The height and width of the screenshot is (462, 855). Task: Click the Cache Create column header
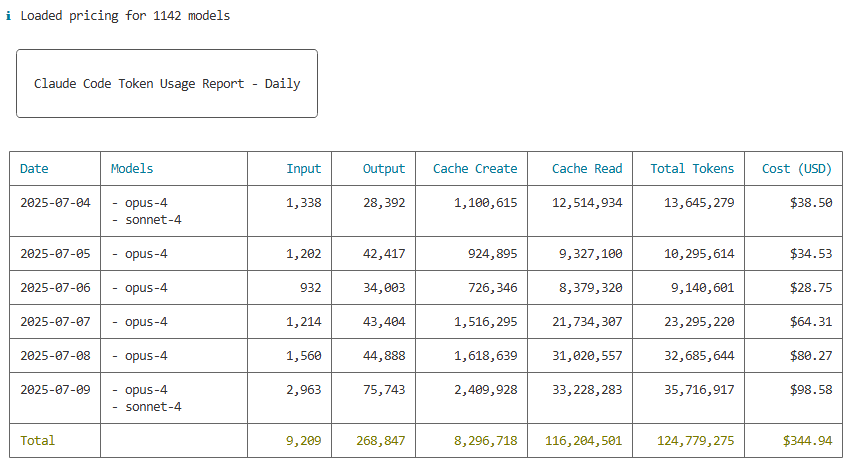tap(475, 169)
